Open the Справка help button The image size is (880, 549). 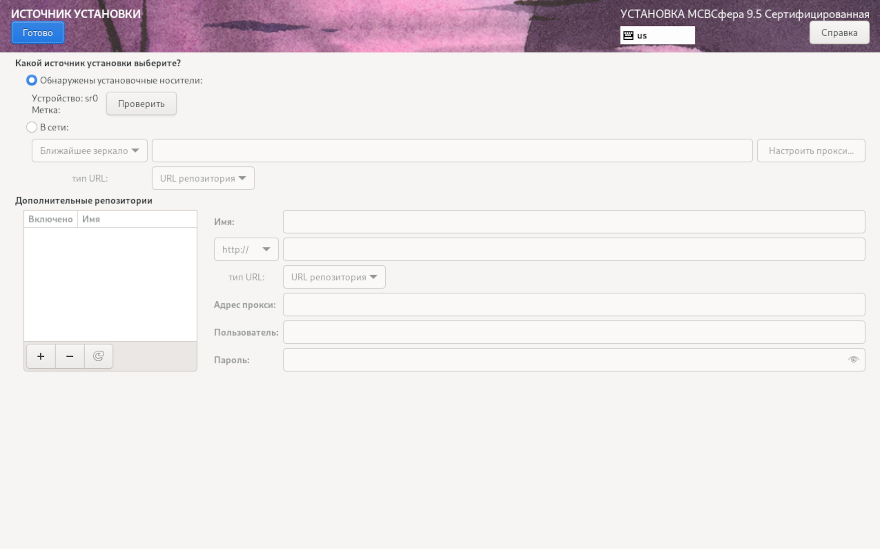tap(839, 33)
